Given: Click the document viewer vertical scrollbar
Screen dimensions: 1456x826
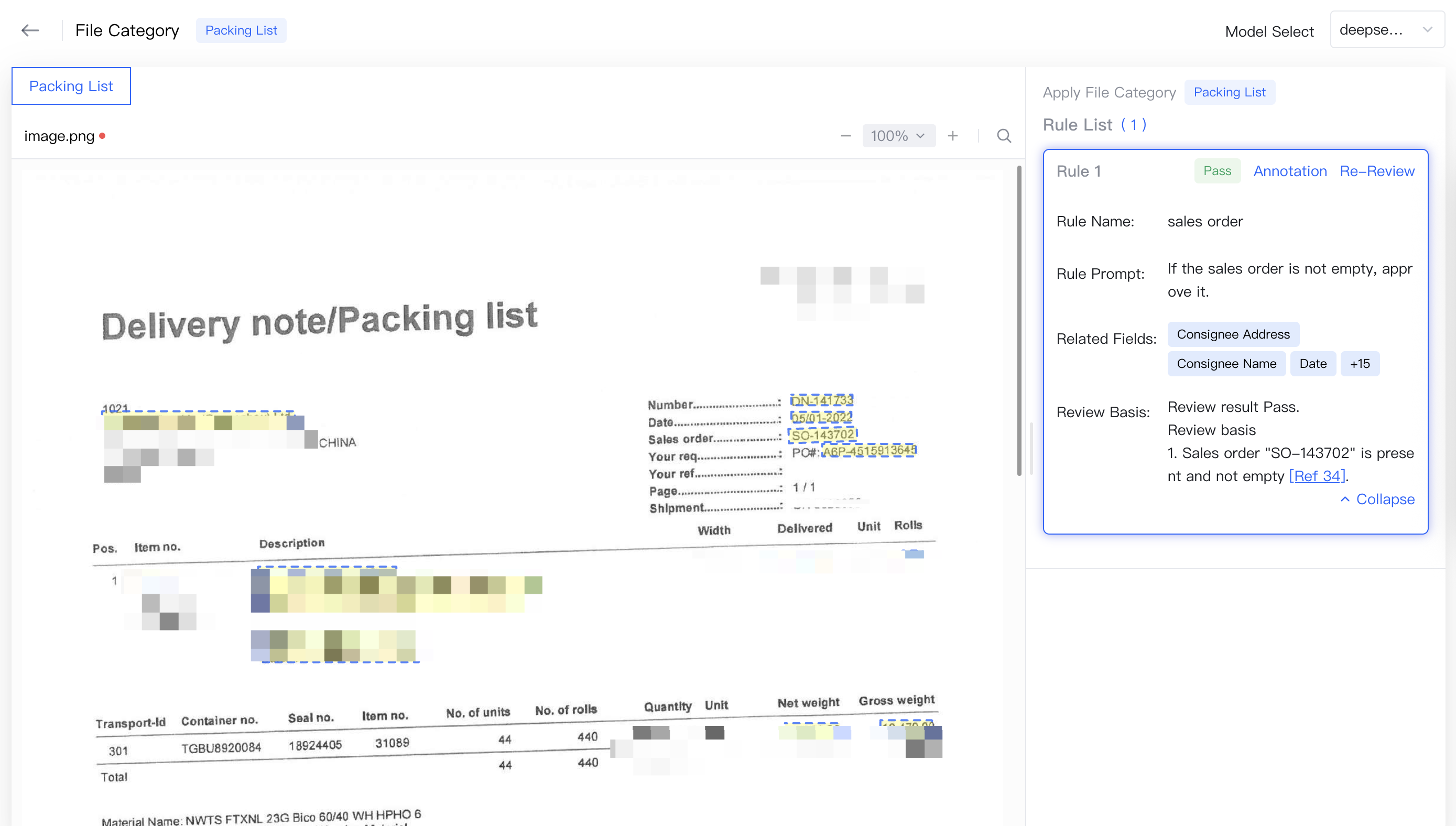Looking at the screenshot, I should point(1019,321).
